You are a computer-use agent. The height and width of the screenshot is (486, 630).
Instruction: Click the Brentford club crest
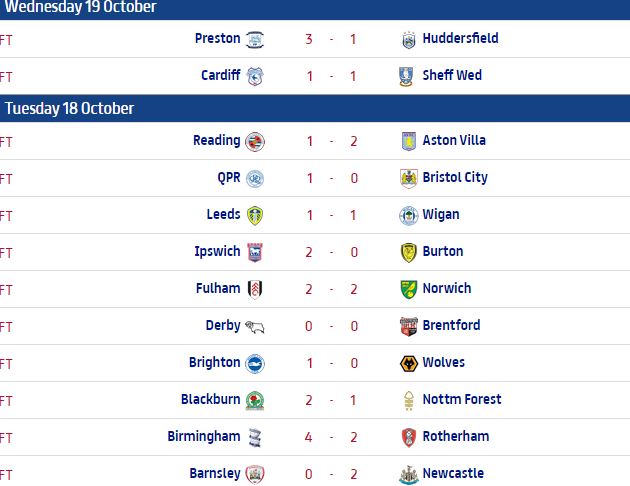[x=408, y=326]
